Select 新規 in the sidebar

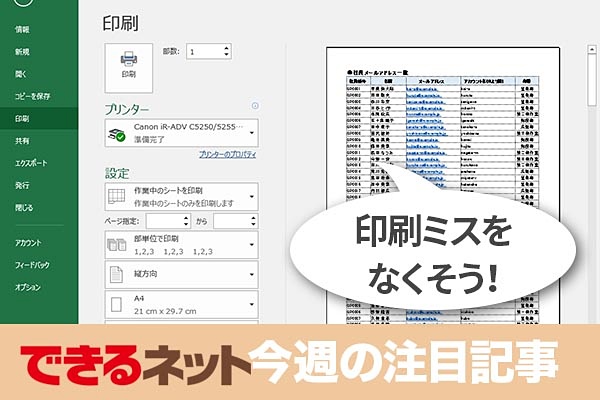pos(22,52)
